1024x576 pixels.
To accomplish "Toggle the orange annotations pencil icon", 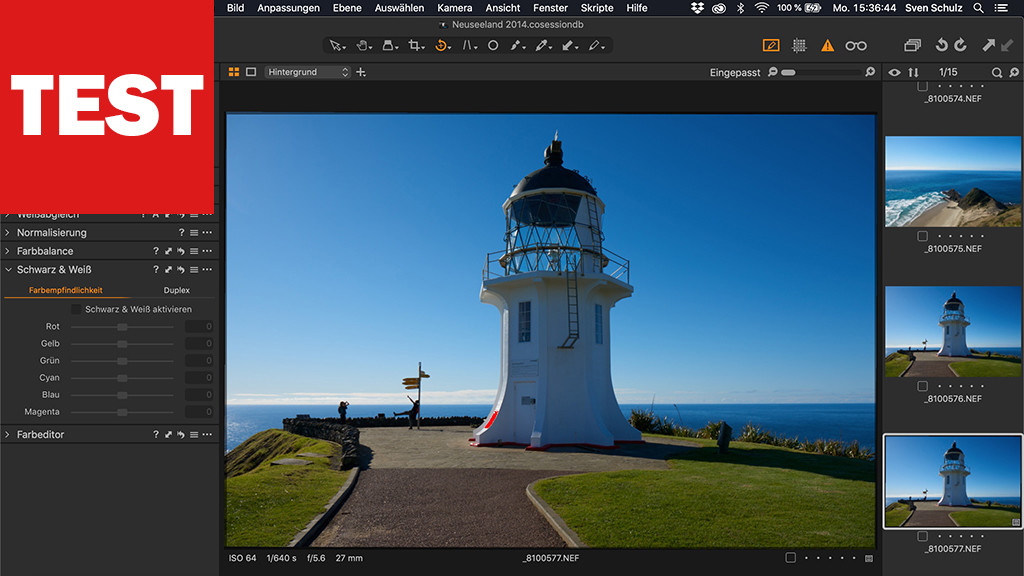I will (x=771, y=45).
